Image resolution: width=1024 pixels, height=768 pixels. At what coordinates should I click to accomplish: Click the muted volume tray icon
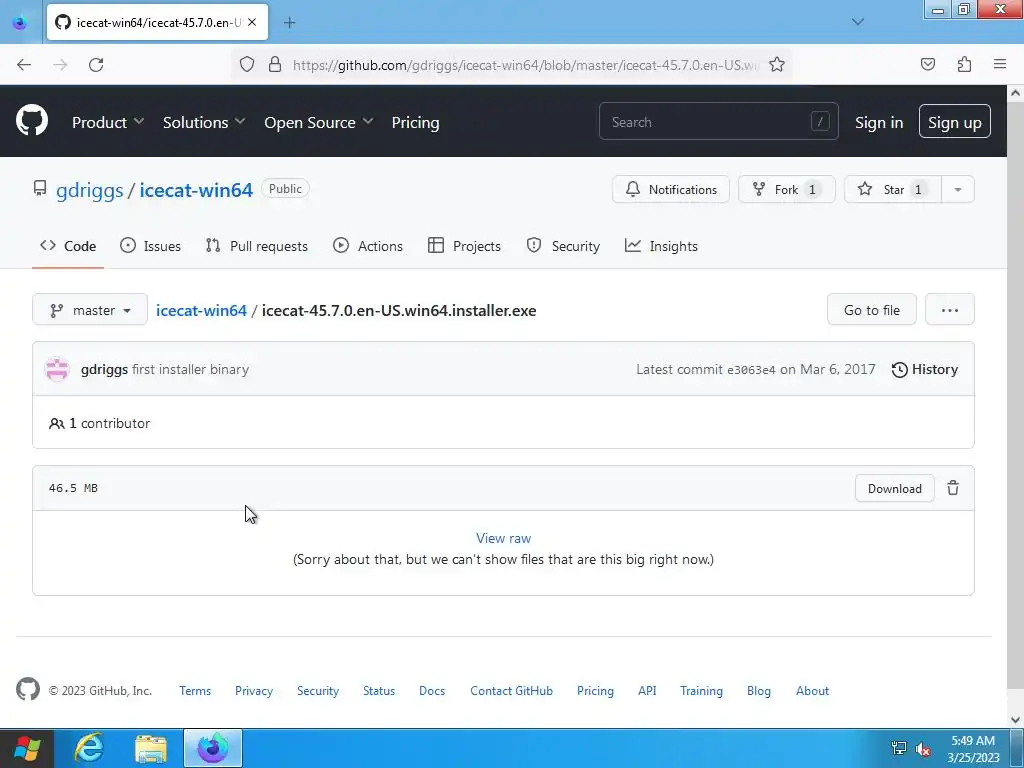point(923,749)
